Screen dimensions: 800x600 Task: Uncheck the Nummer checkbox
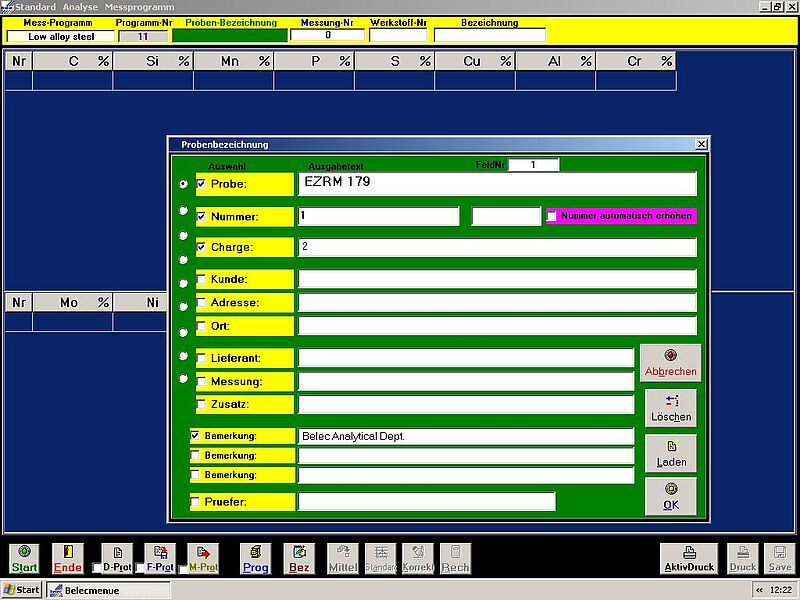pyautogui.click(x=202, y=216)
